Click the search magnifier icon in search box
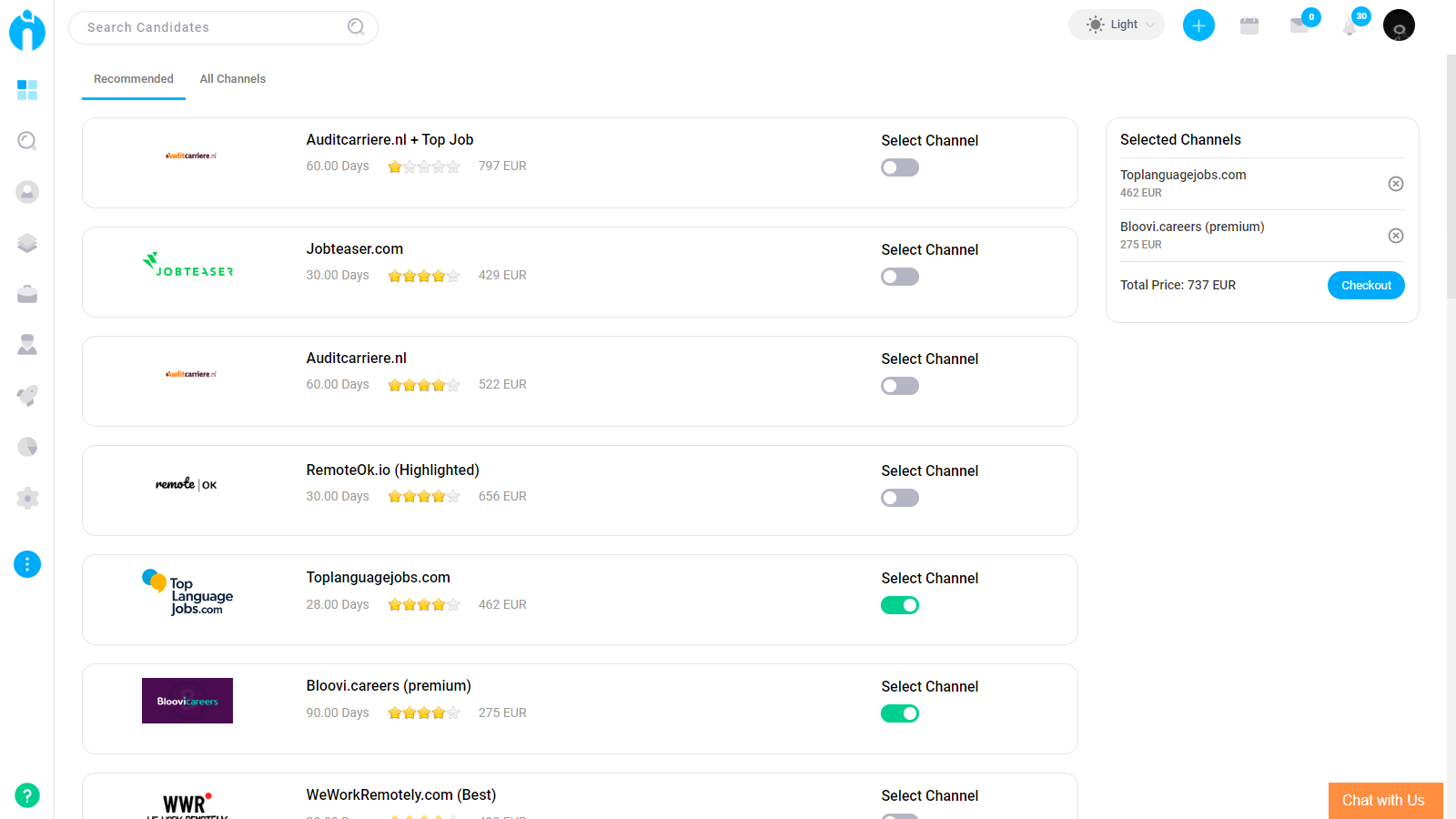This screenshot has width=1456, height=819. (x=356, y=27)
